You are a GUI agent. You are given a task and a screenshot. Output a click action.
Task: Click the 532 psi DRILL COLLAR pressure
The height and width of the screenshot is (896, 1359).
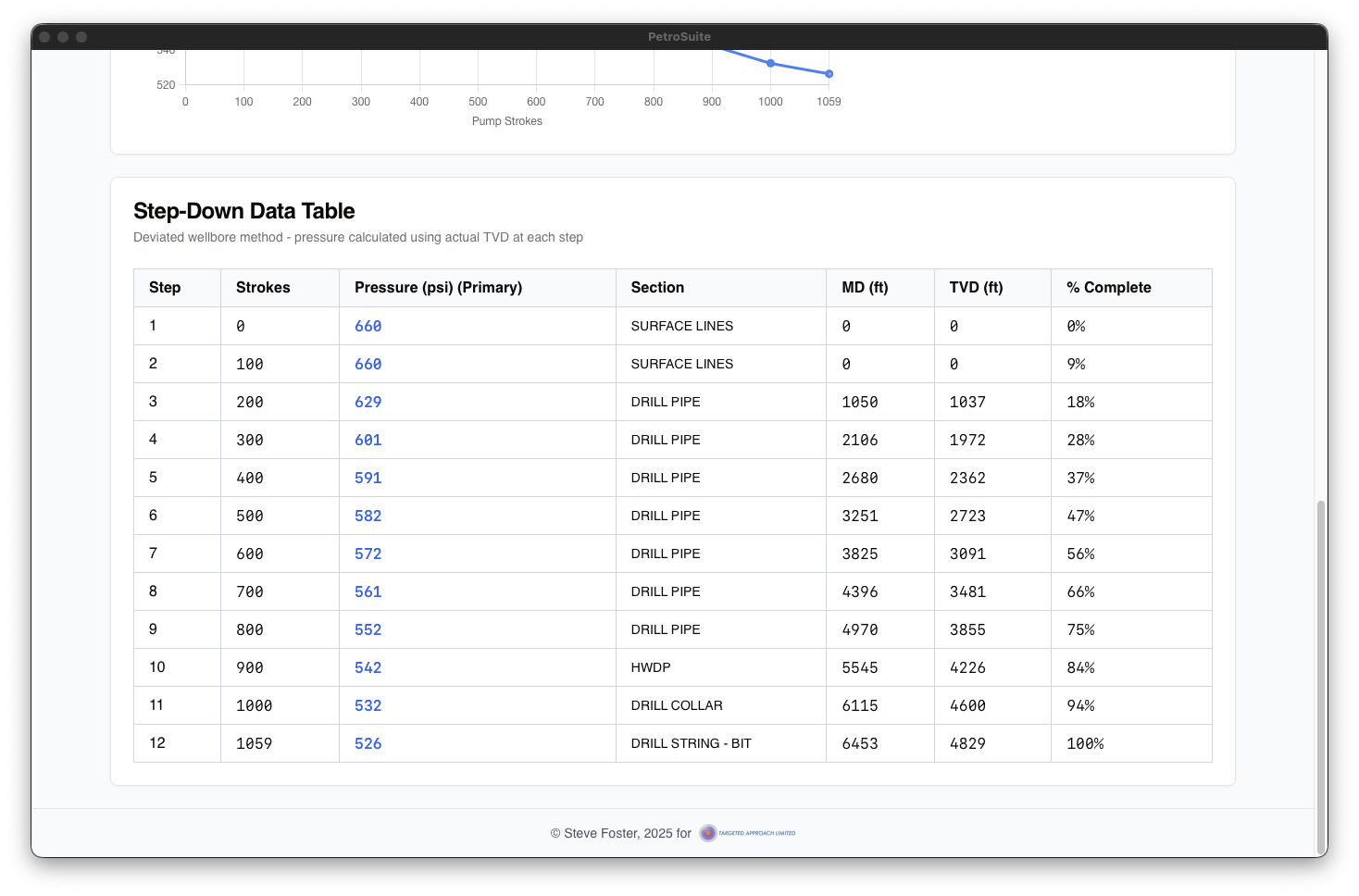coord(368,705)
